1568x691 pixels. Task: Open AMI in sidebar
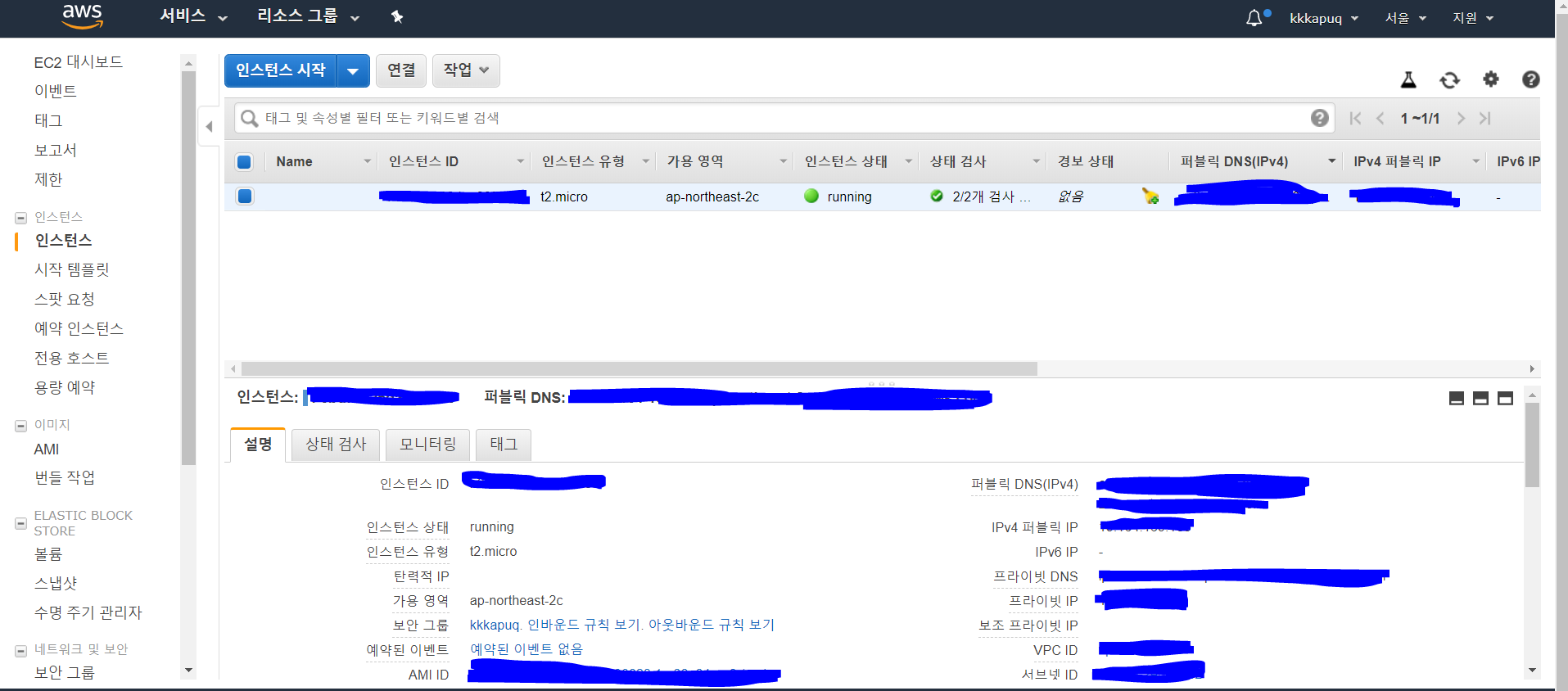tap(47, 449)
